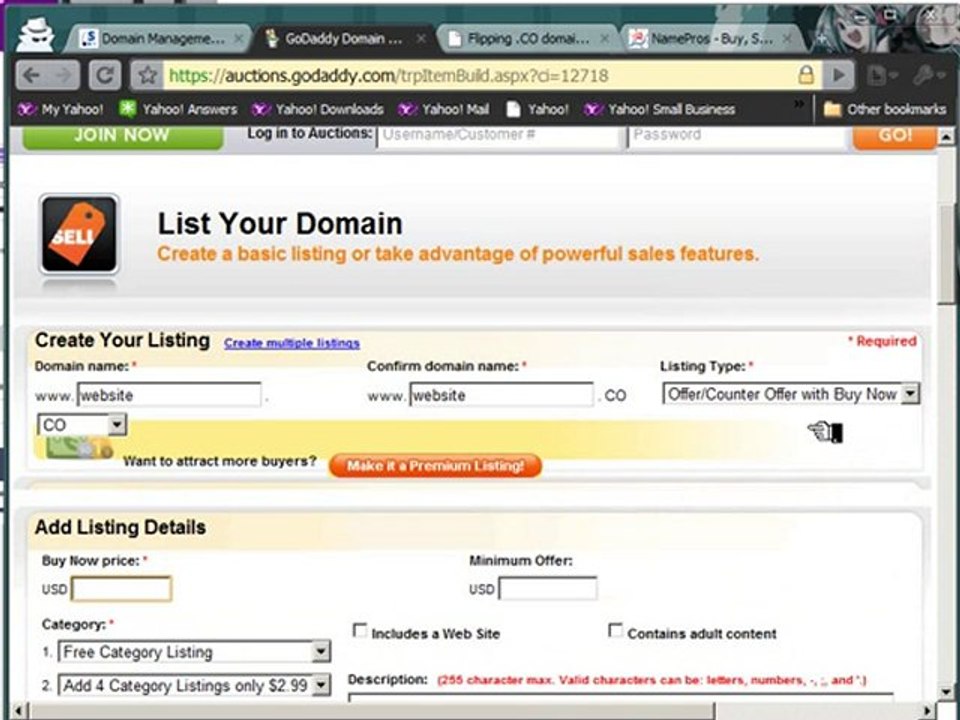Bookmark this page with the star icon
The height and width of the screenshot is (720, 960).
coord(148,75)
